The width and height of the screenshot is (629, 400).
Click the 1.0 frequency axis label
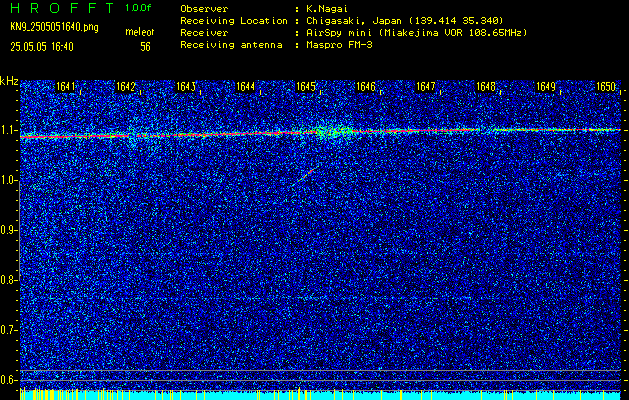pos(9,181)
